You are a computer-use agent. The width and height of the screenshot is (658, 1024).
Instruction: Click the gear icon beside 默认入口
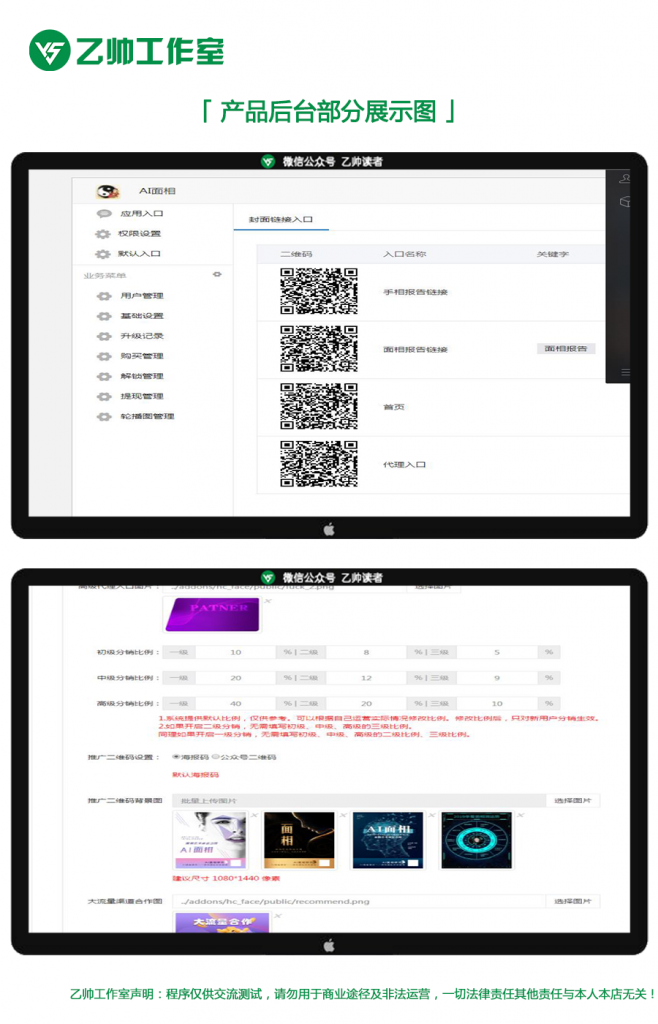pyautogui.click(x=102, y=254)
